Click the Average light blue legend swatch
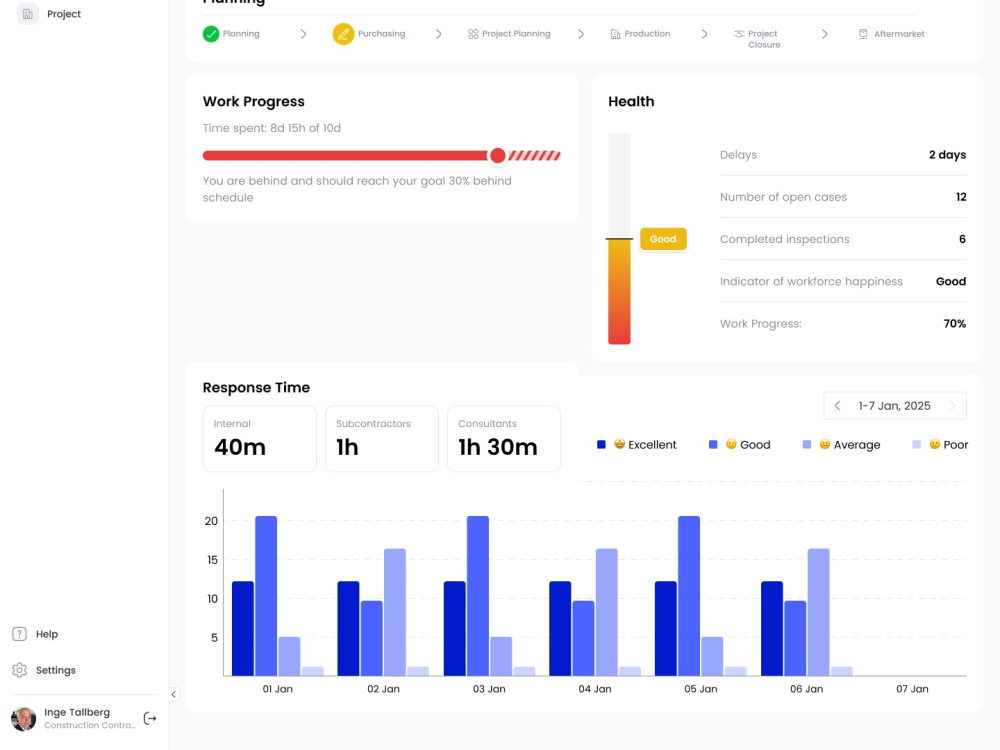The width and height of the screenshot is (1000, 750). (807, 445)
